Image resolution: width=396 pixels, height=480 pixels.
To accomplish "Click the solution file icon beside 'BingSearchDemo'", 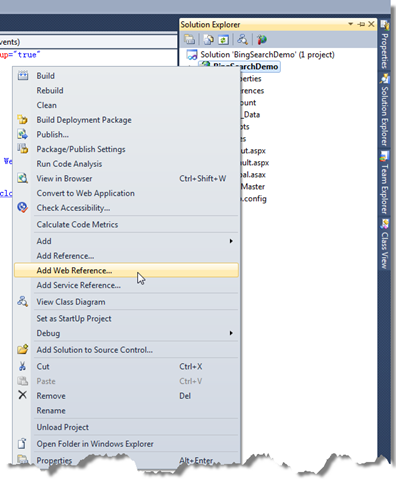I will 192,55.
